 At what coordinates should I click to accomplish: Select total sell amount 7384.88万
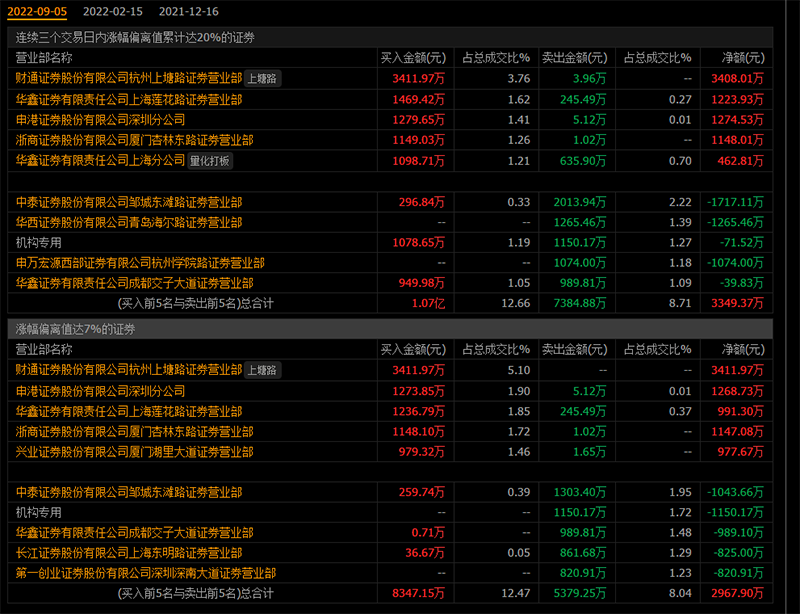(580, 303)
